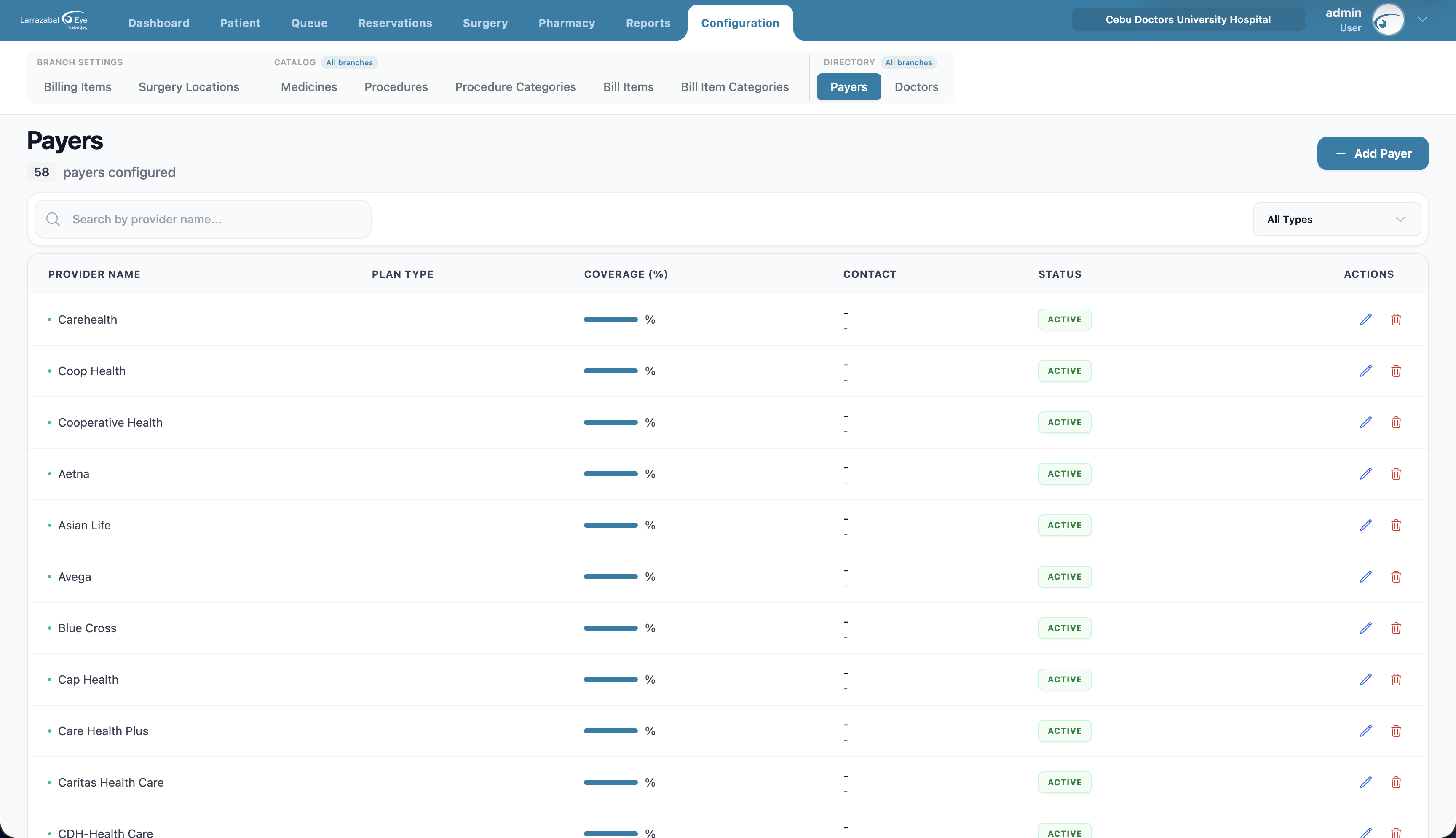
Task: Switch to the Queue tab
Action: click(x=309, y=23)
